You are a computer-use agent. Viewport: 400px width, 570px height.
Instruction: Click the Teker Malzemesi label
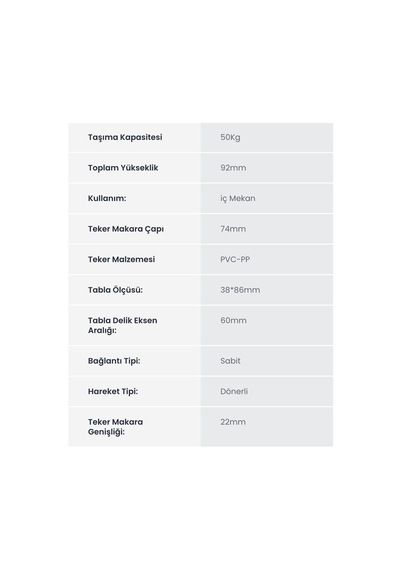click(x=121, y=260)
